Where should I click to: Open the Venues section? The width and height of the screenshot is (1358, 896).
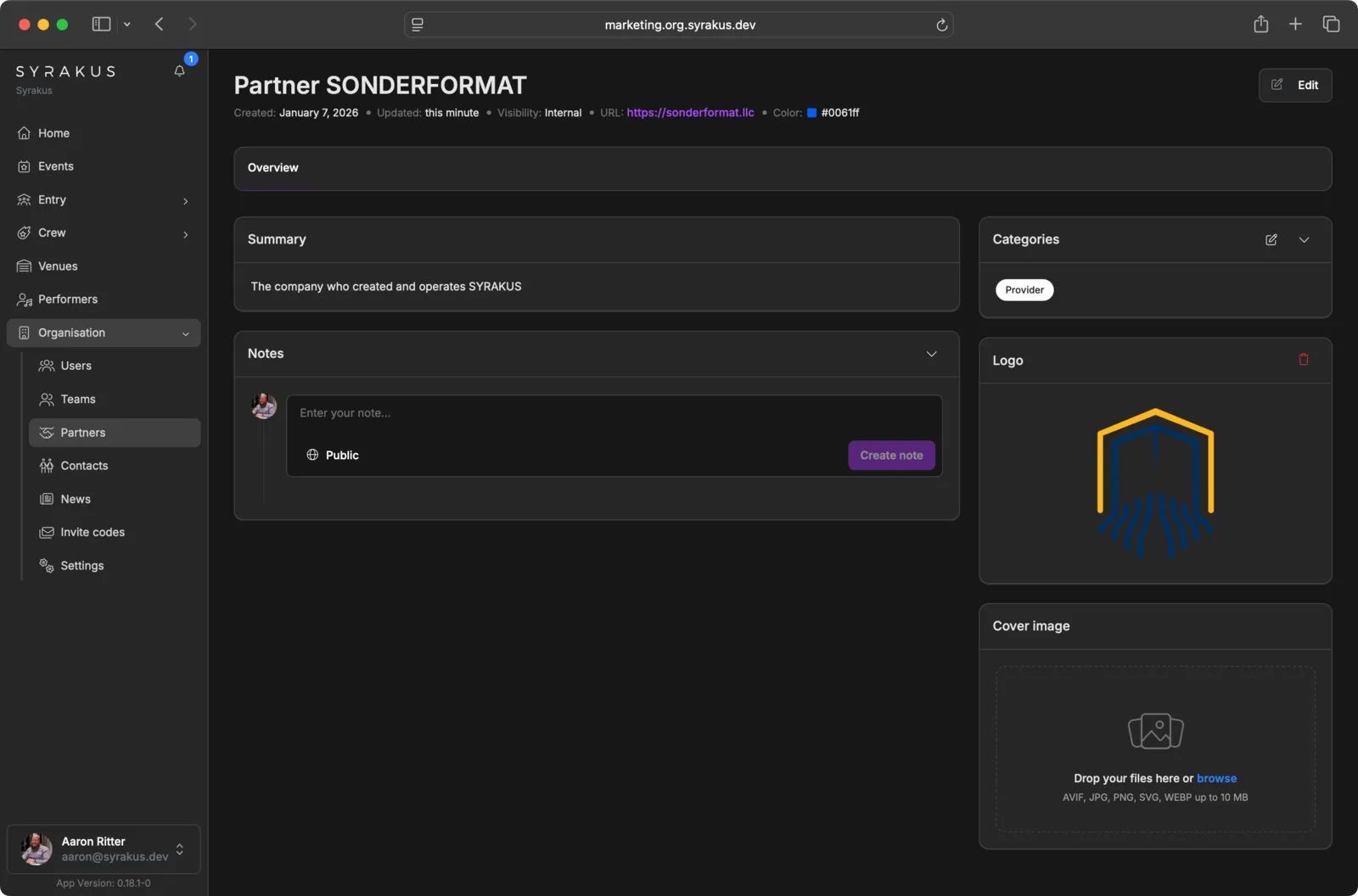(57, 266)
